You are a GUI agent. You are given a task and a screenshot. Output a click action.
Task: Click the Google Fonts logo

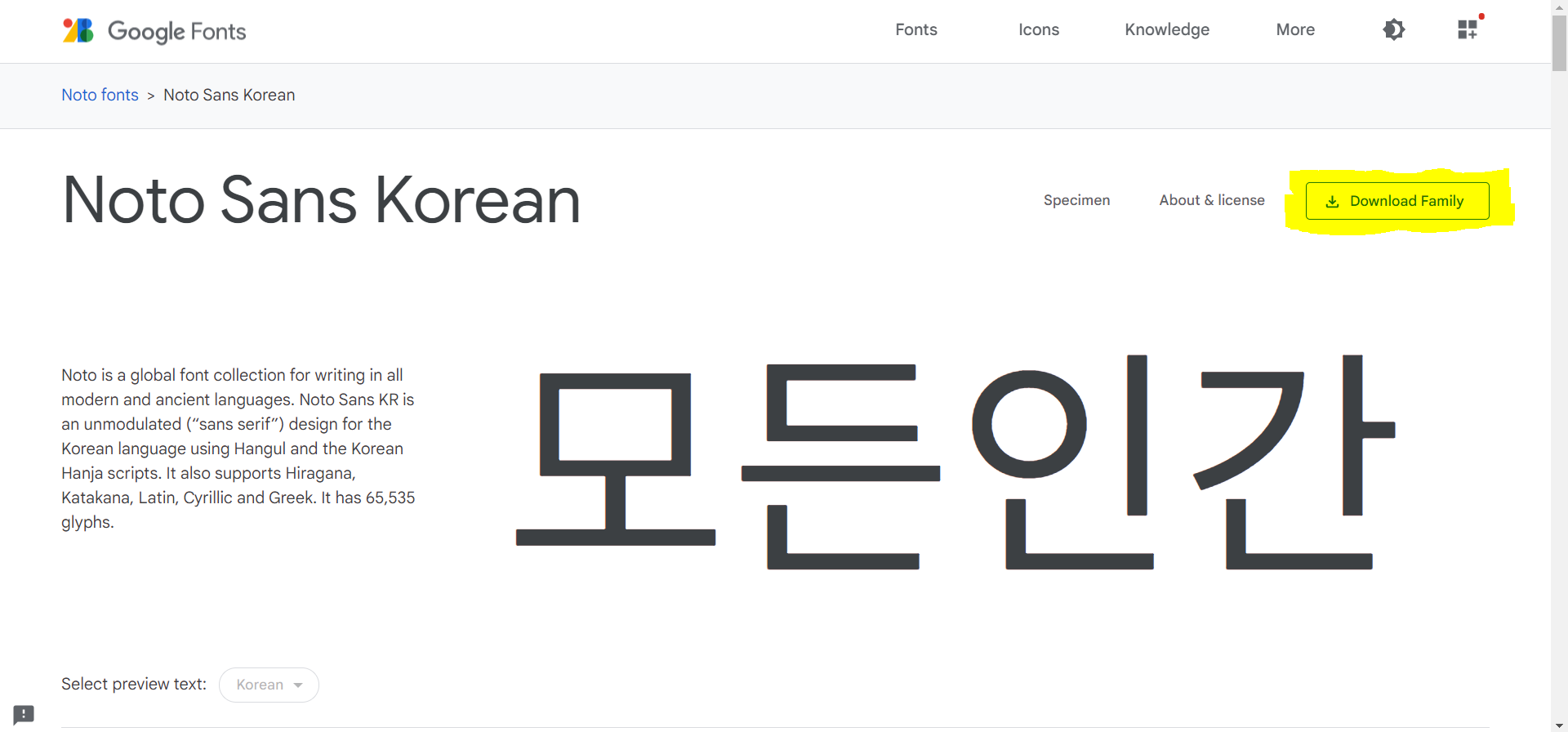click(x=154, y=31)
